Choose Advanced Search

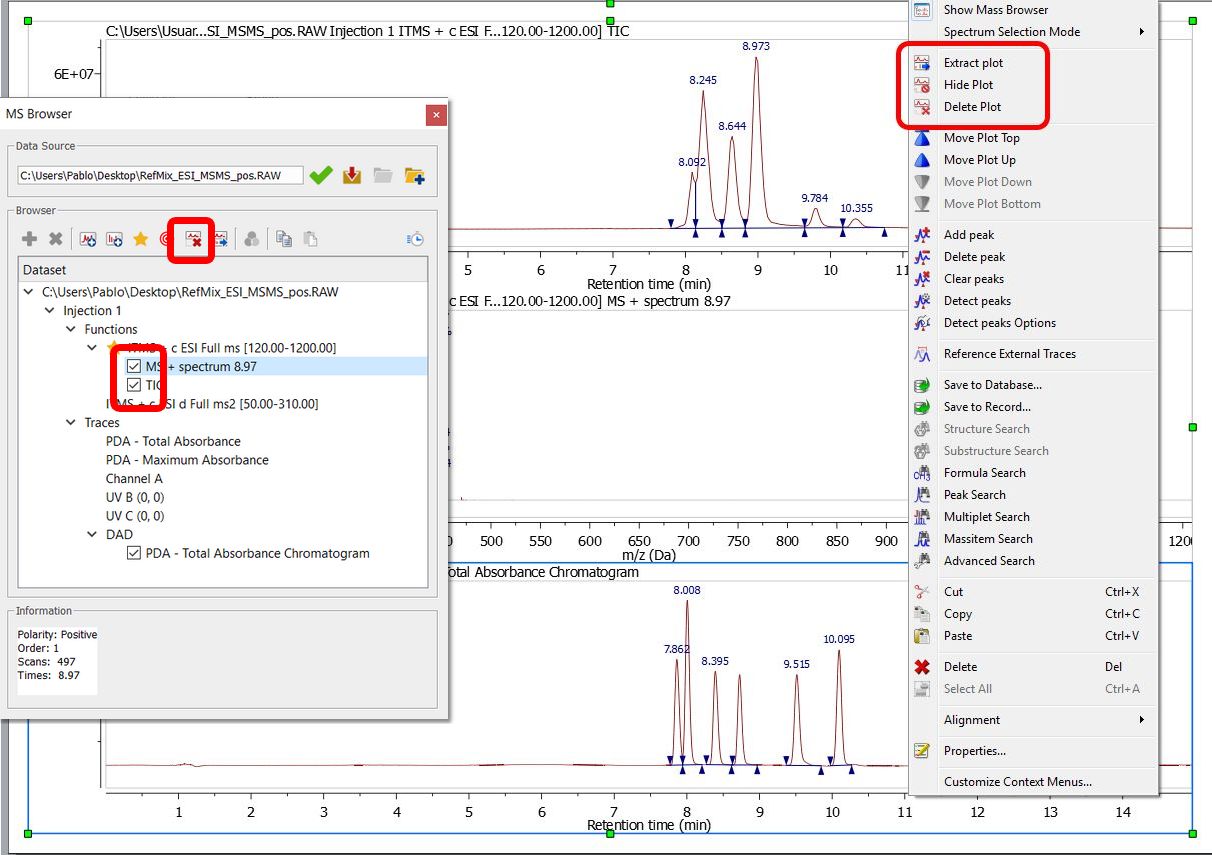coord(1033,561)
